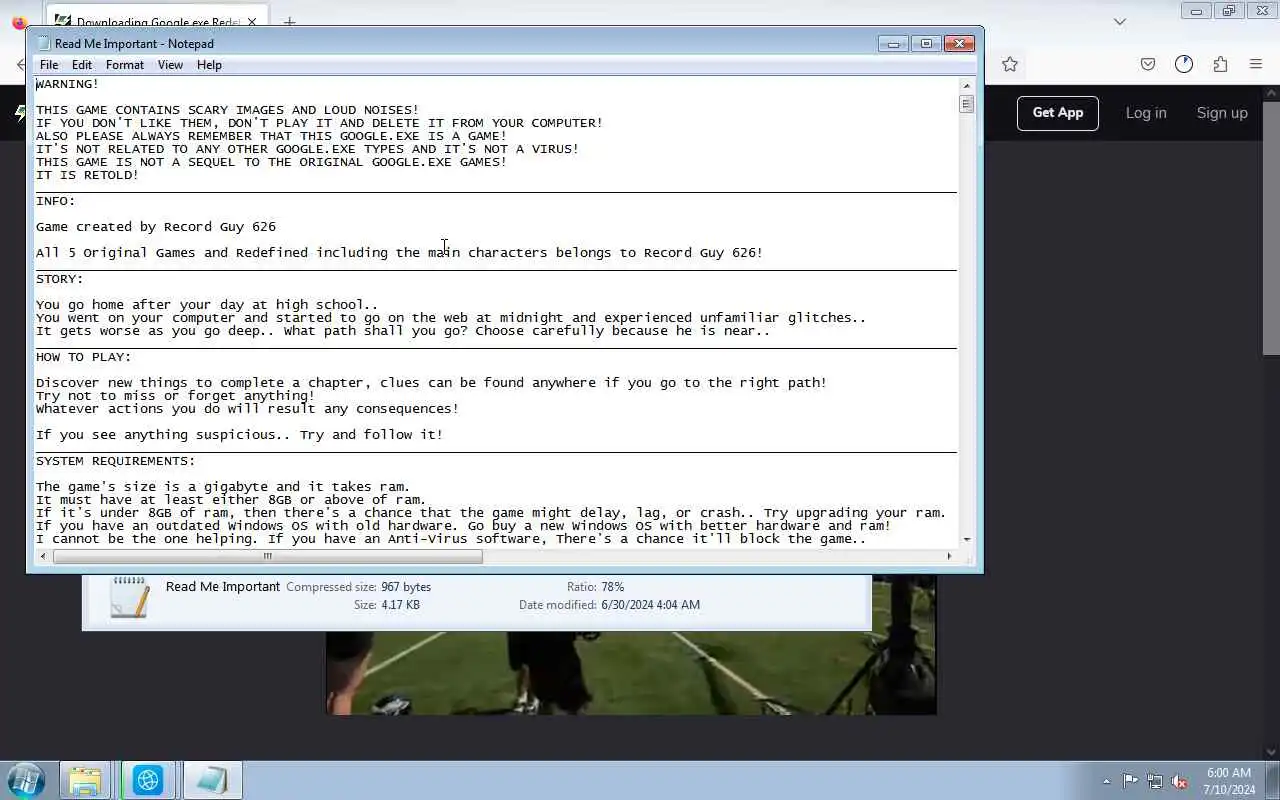Click the 'Compressed size: 967 bytes' value

click(406, 587)
